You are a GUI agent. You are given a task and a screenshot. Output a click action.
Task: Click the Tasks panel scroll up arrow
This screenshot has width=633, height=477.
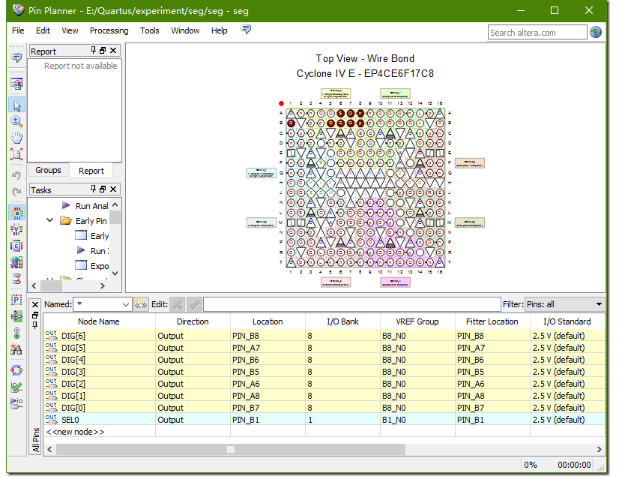115,204
